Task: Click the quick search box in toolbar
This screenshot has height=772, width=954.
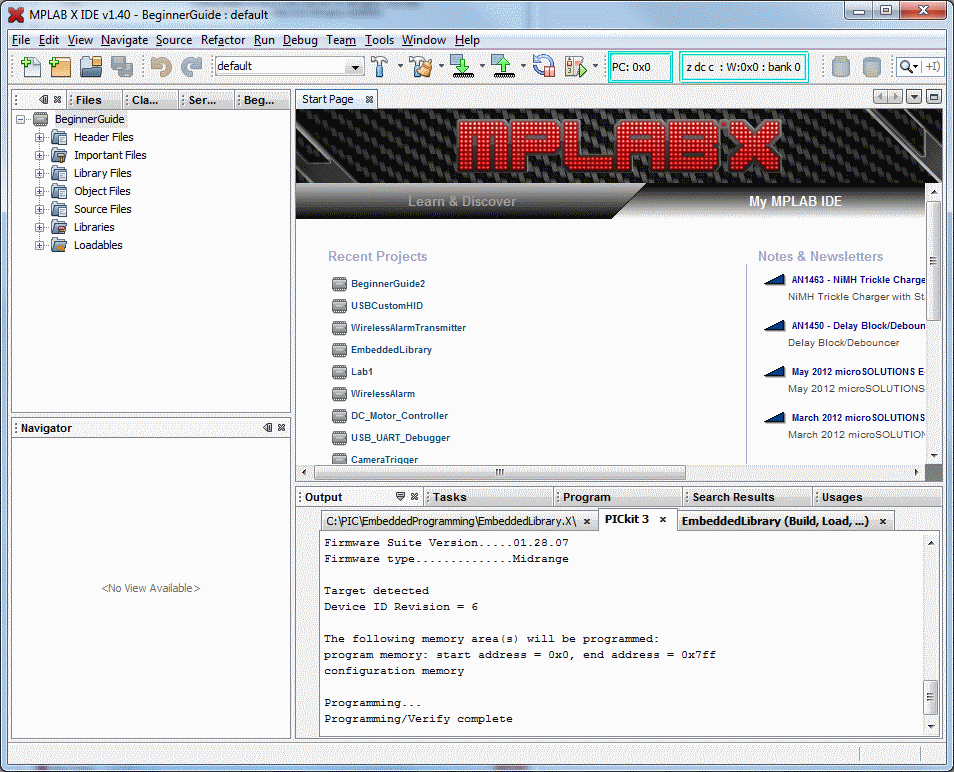Action: click(919, 66)
